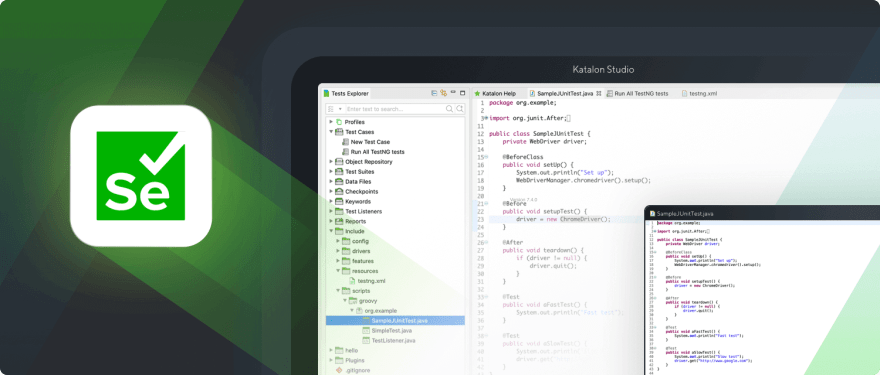Close the SampleJUnitTest.java tab with X

[x=598, y=94]
